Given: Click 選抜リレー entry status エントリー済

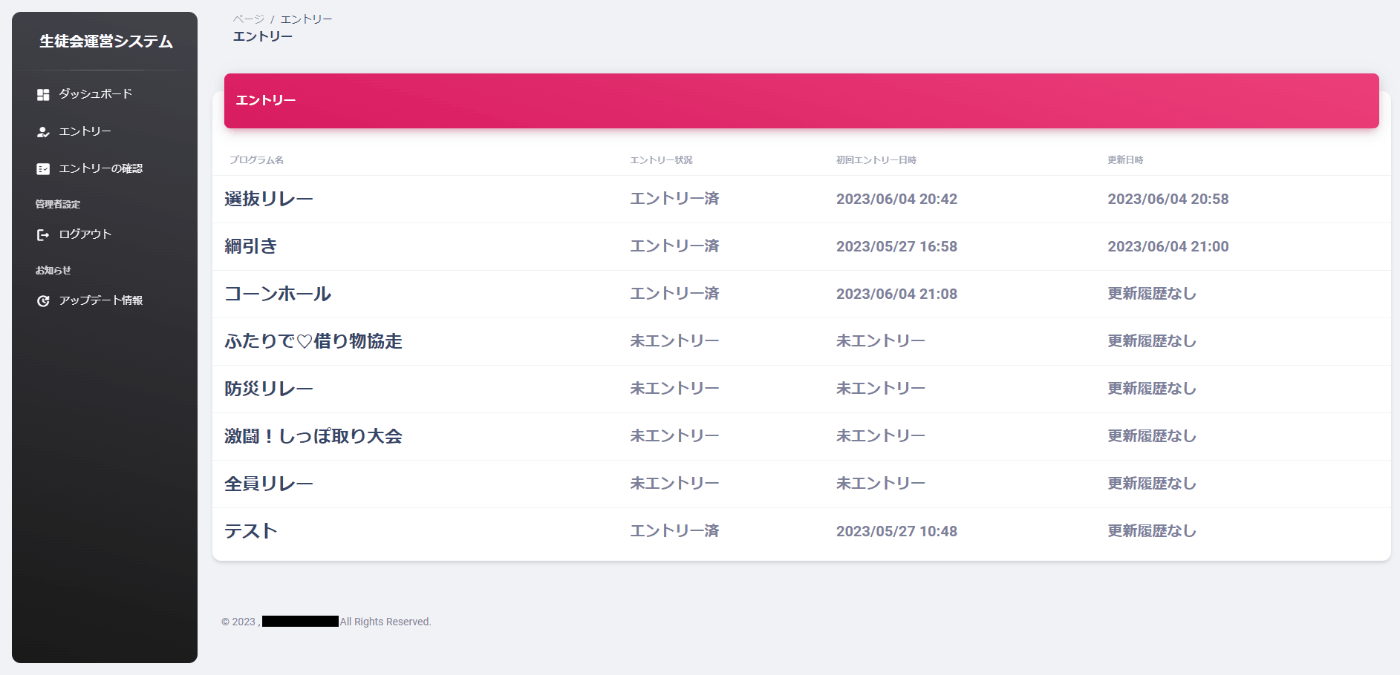Looking at the screenshot, I should click(675, 199).
